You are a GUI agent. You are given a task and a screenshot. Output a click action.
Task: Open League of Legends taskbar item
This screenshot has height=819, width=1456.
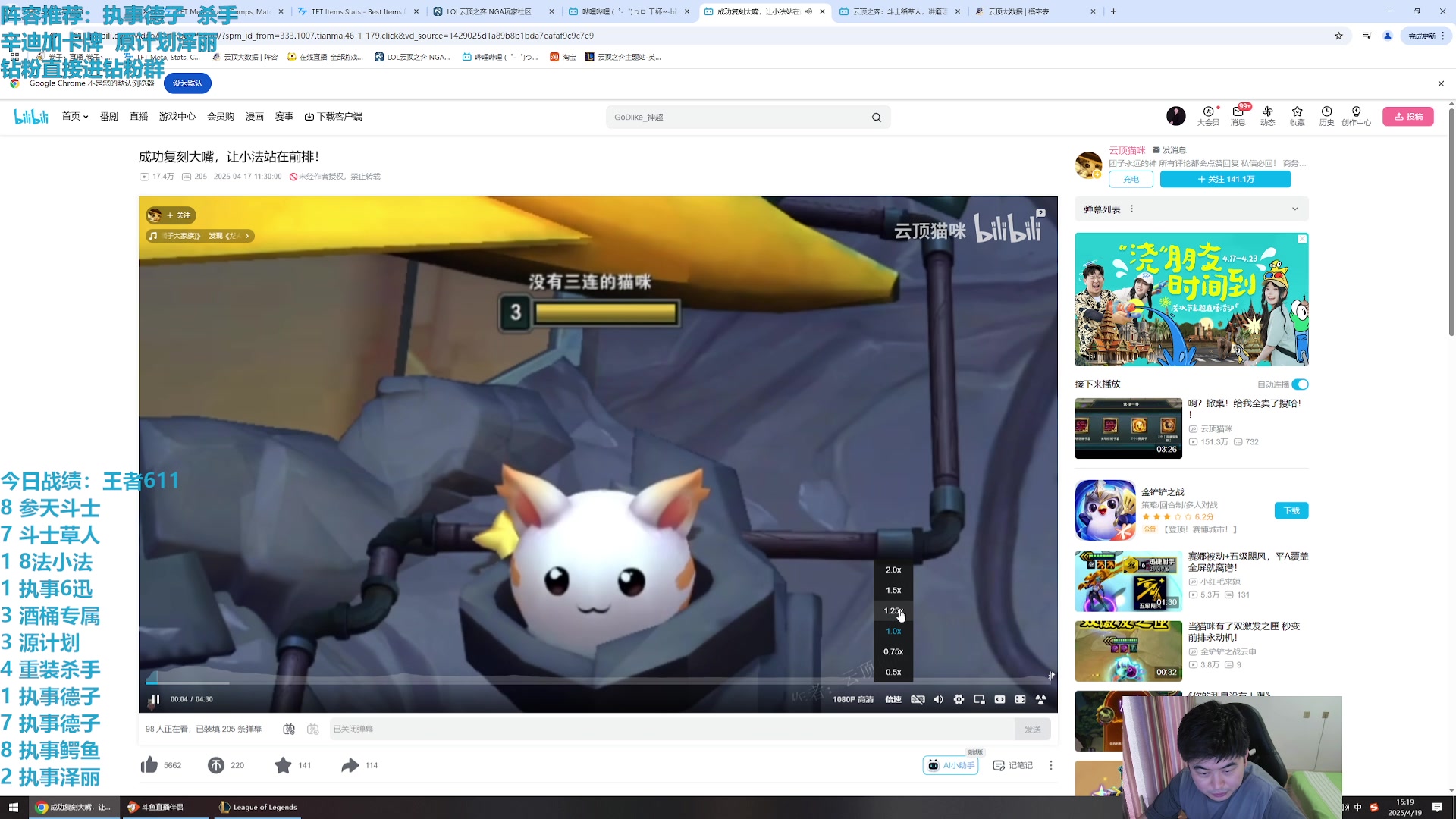click(x=258, y=807)
